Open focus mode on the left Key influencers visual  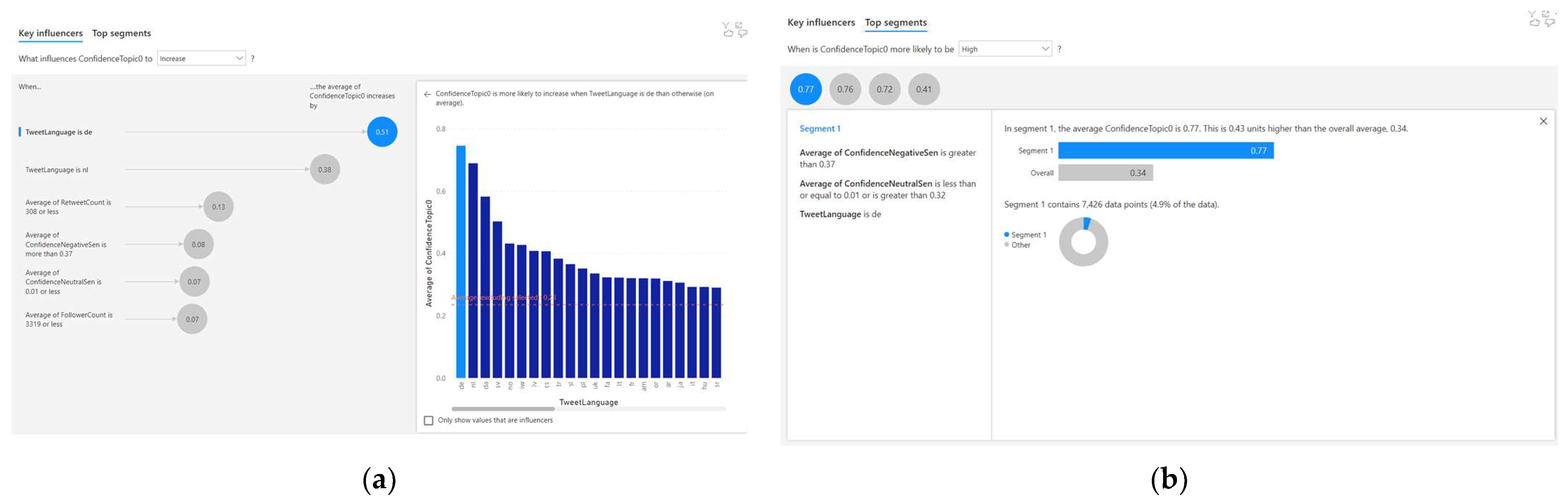[739, 25]
